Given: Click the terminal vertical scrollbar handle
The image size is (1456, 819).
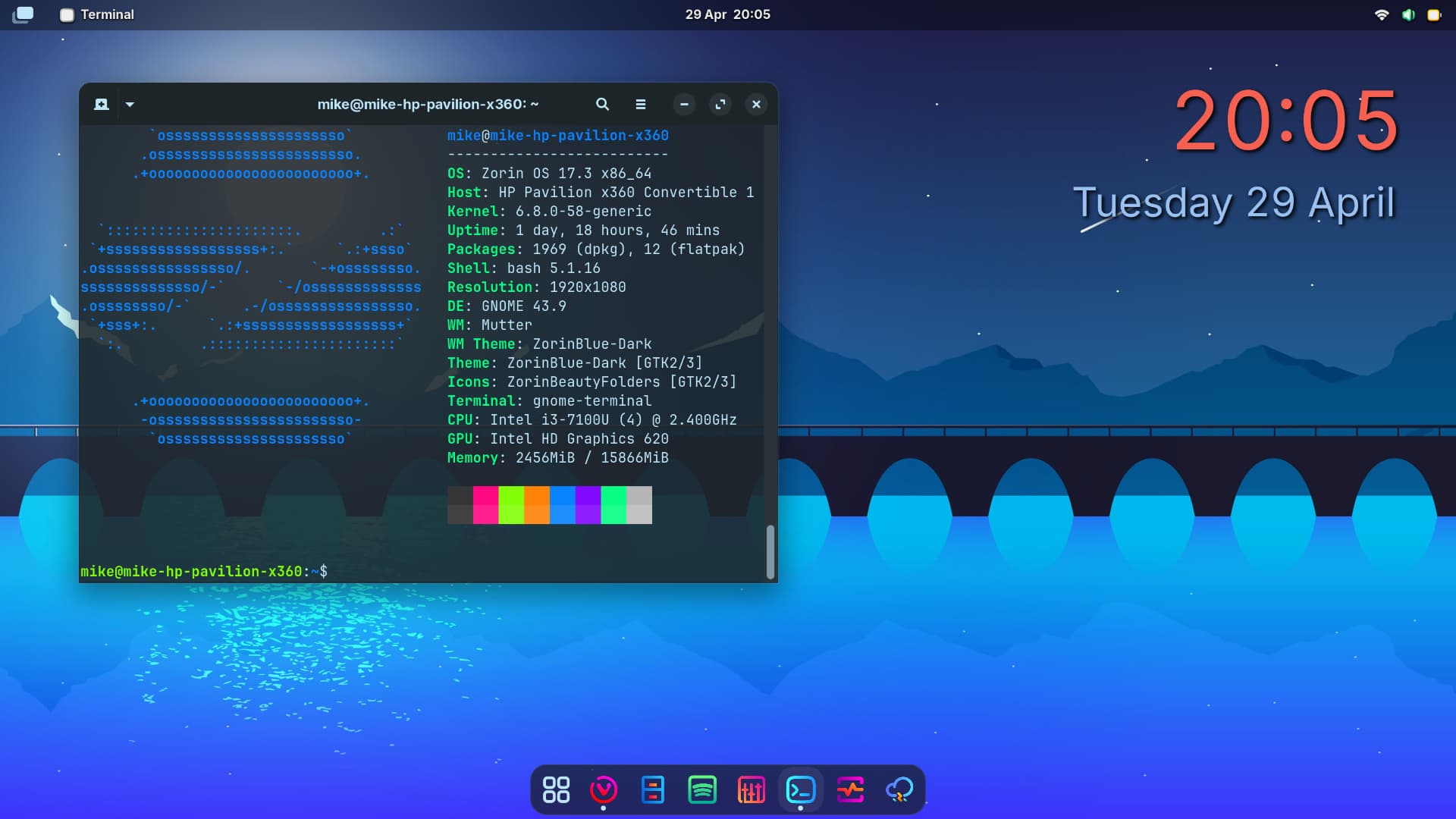Looking at the screenshot, I should click(x=770, y=552).
